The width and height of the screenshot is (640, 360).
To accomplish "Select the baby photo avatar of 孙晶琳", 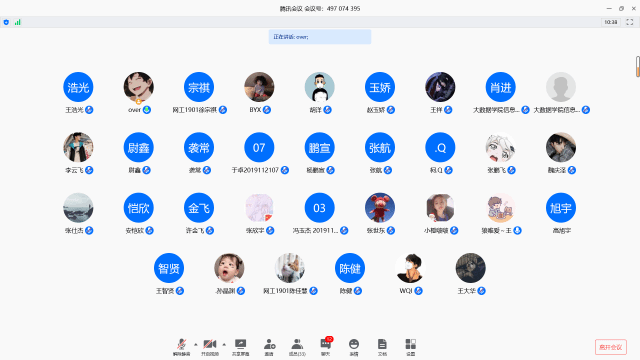I will pos(229,268).
